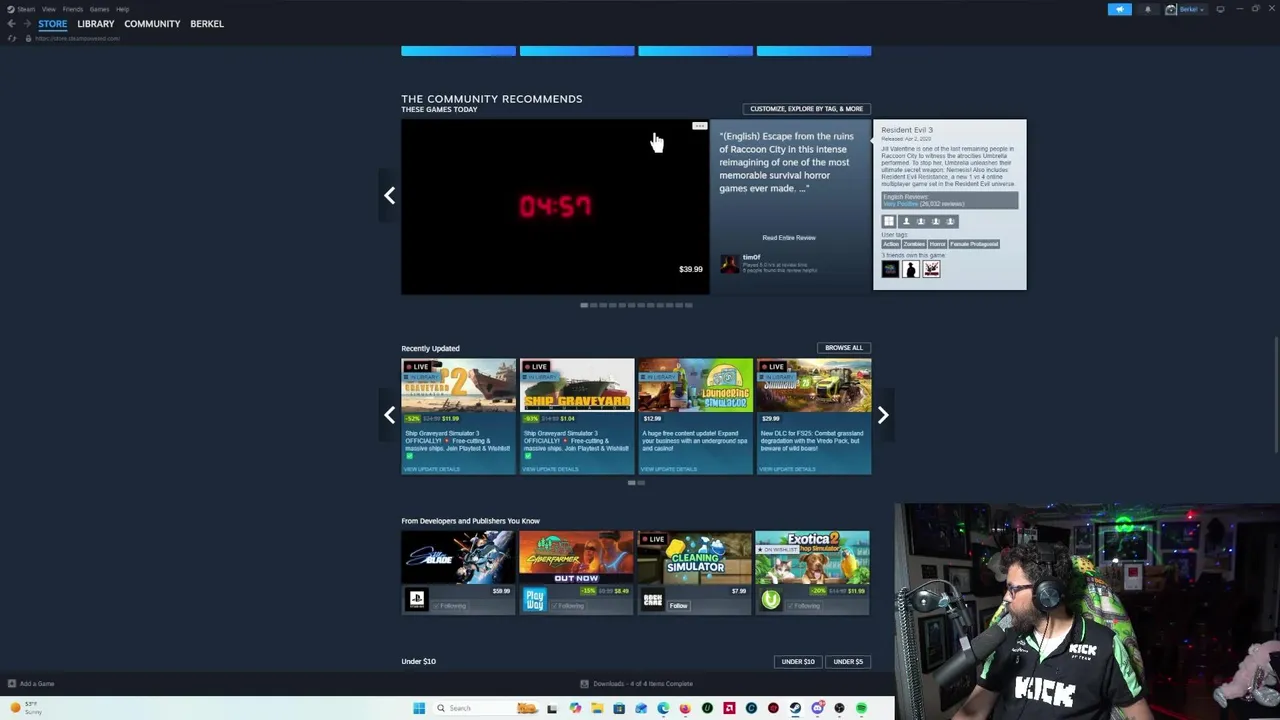Image resolution: width=1280 pixels, height=720 pixels.
Task: Open Cyberfarmer game capsule
Action: [576, 558]
